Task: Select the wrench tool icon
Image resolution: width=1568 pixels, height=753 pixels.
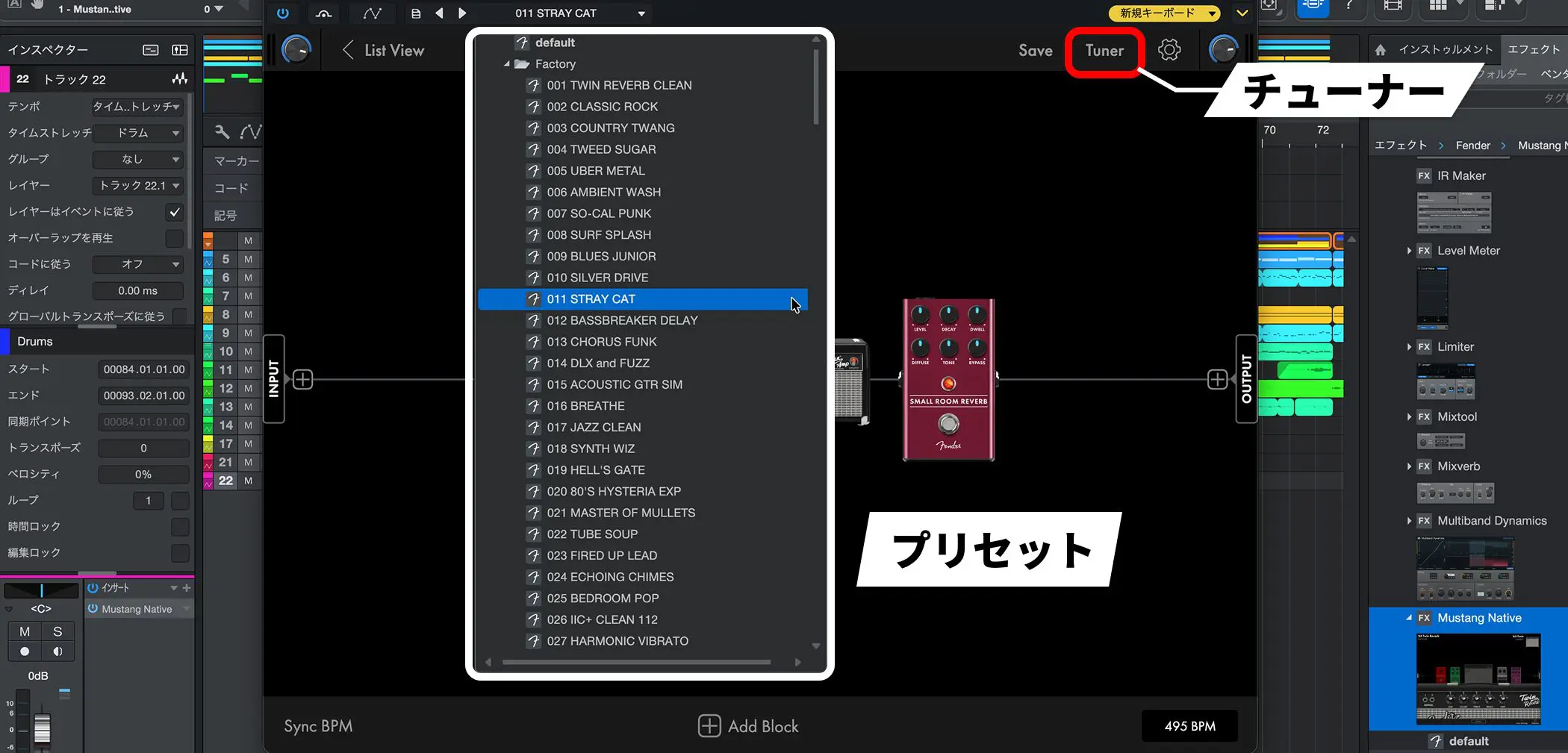Action: (x=222, y=132)
